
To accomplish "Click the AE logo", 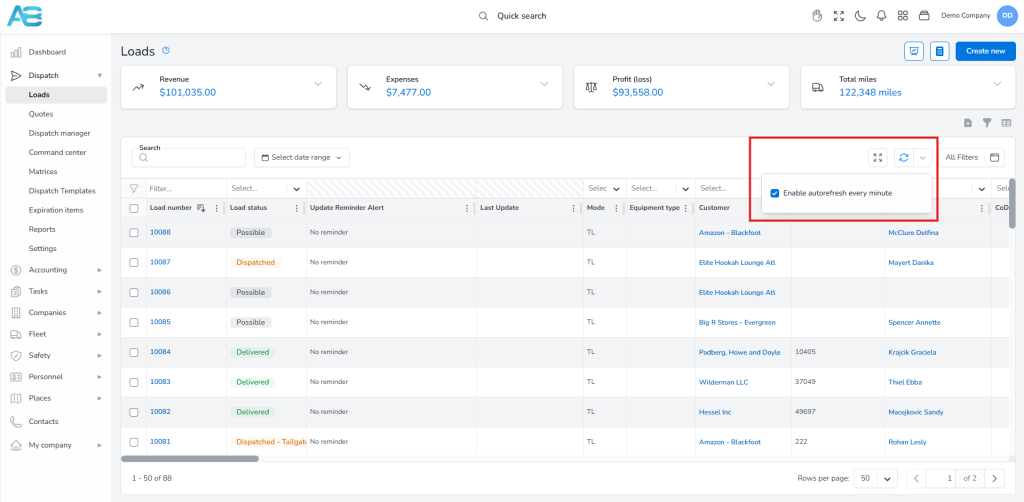I will click(x=25, y=16).
